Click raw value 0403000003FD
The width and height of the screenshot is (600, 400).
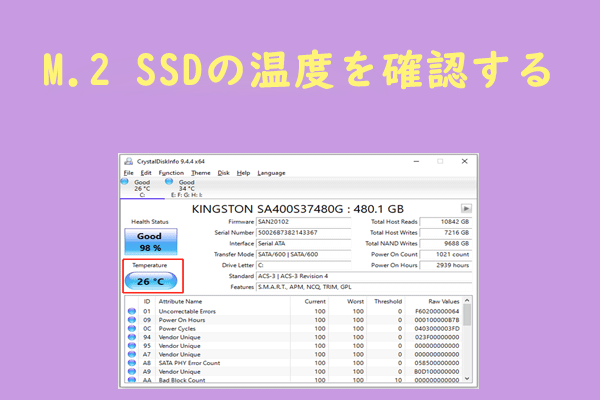[x=437, y=328]
